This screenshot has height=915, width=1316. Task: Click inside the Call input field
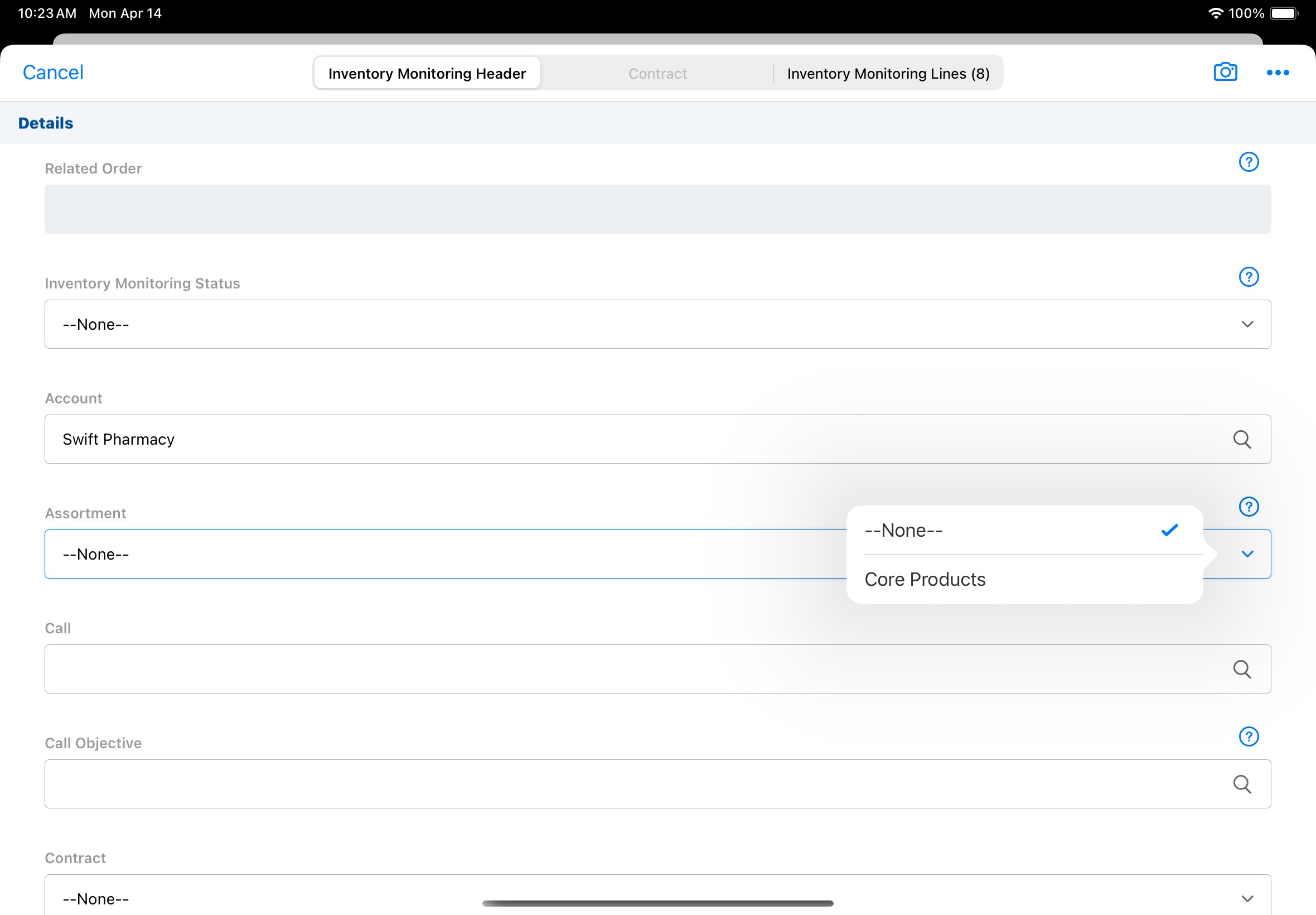[630, 670]
